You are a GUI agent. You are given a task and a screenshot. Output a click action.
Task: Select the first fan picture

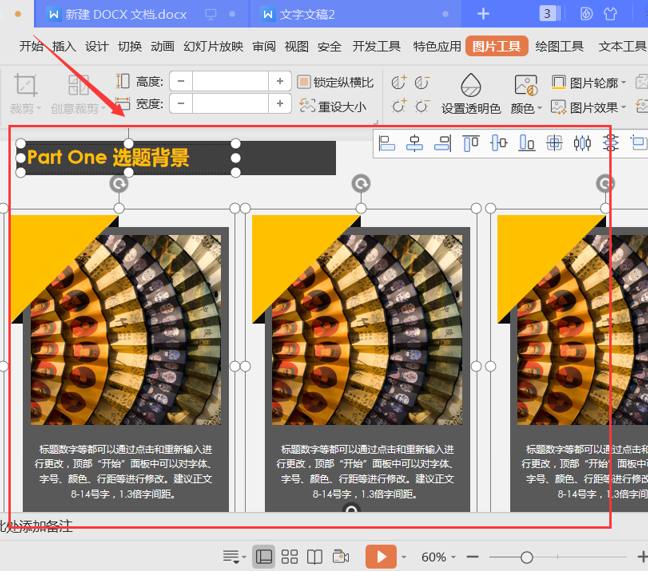tap(126, 330)
